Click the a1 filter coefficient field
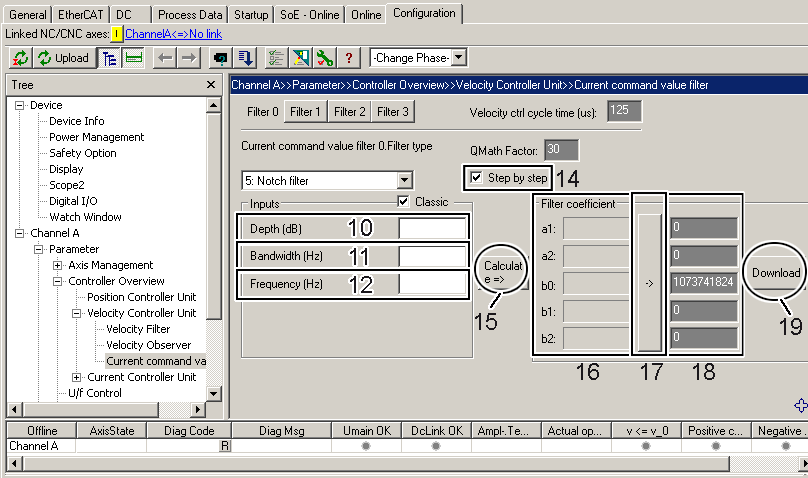808x478 pixels. pos(596,228)
